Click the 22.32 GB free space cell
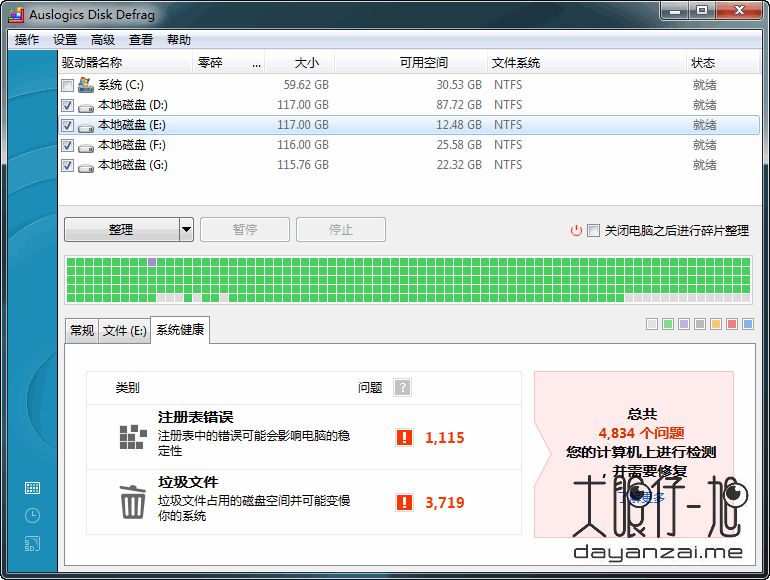The height and width of the screenshot is (580, 770). click(x=459, y=165)
